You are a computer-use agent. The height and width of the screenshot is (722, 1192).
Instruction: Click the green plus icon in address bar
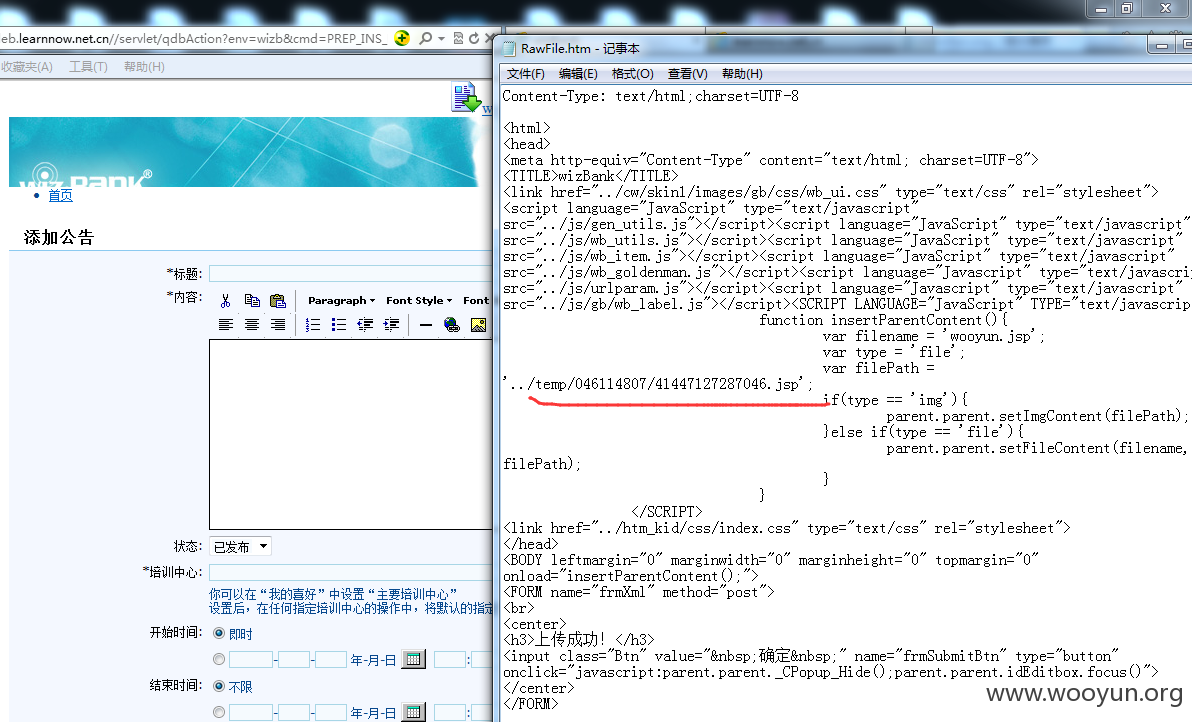(x=402, y=38)
